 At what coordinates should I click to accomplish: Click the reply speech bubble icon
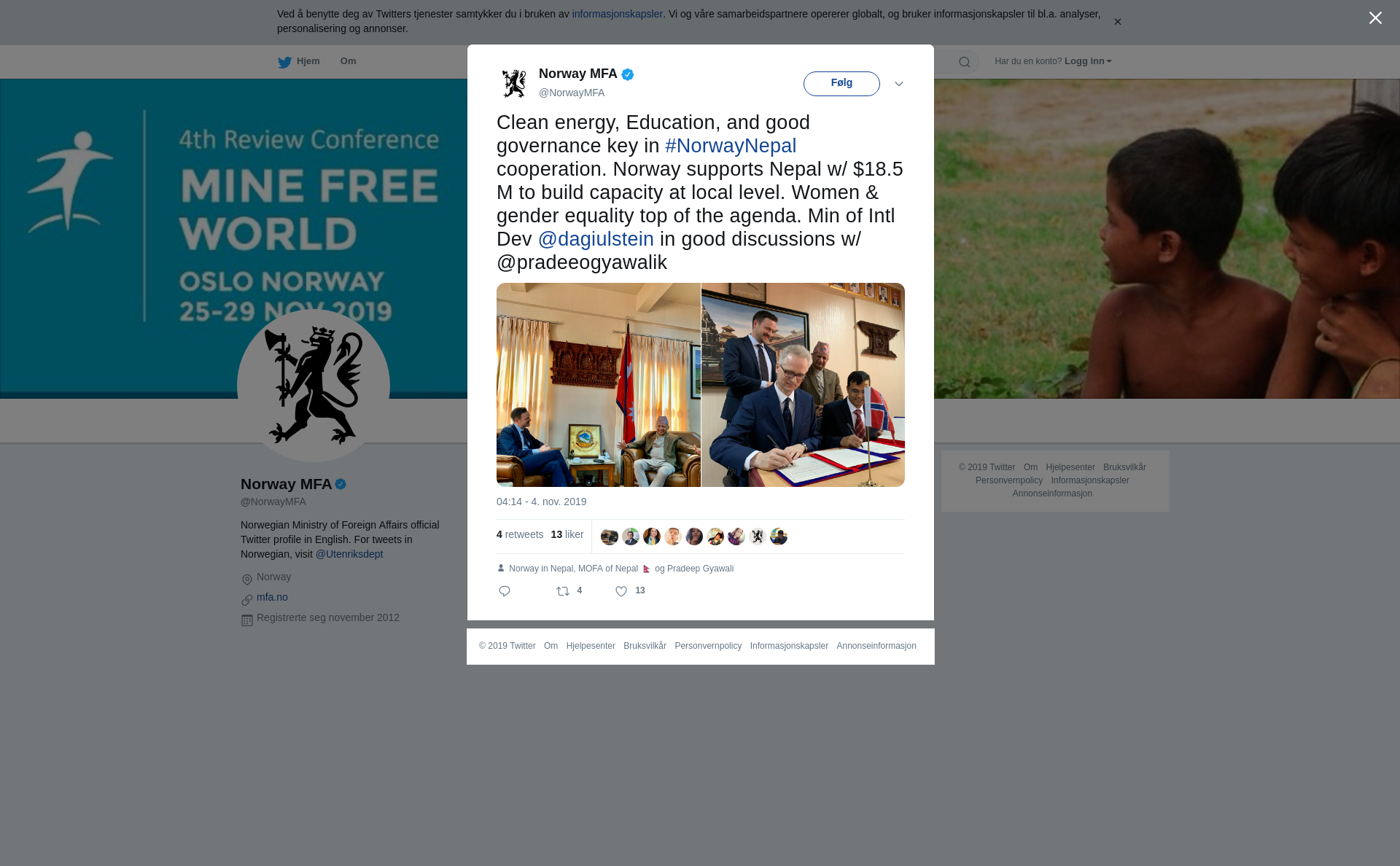click(x=505, y=591)
